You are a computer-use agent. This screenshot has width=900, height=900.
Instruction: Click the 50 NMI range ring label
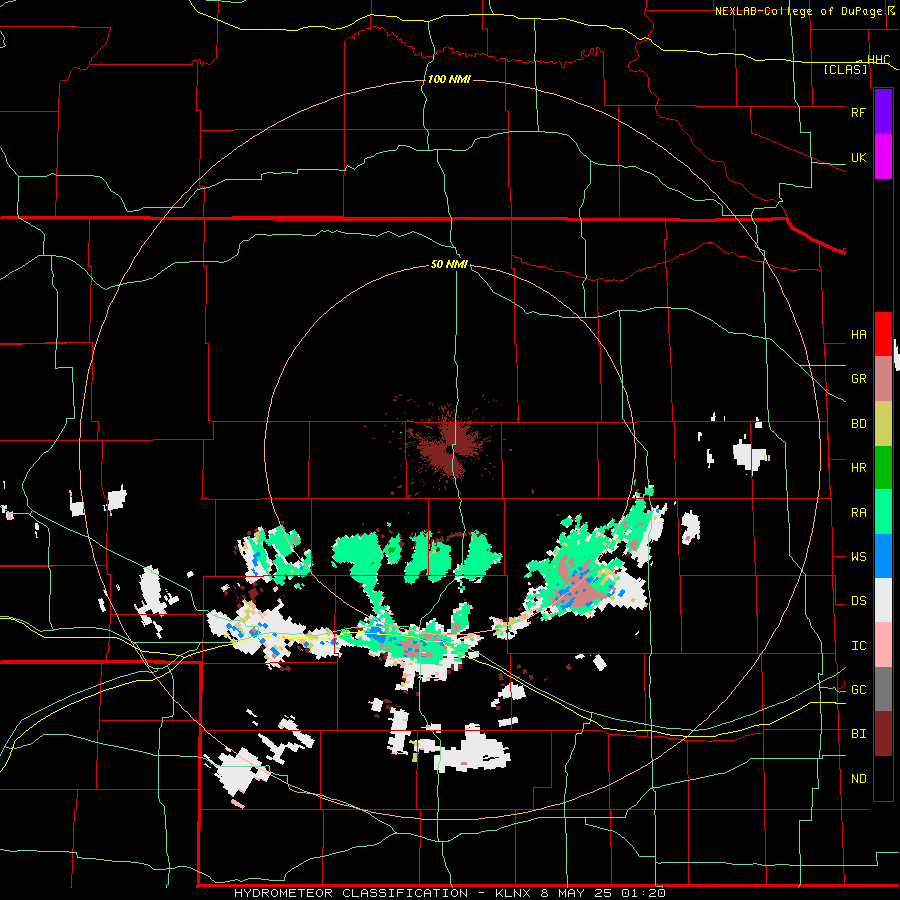tap(449, 264)
